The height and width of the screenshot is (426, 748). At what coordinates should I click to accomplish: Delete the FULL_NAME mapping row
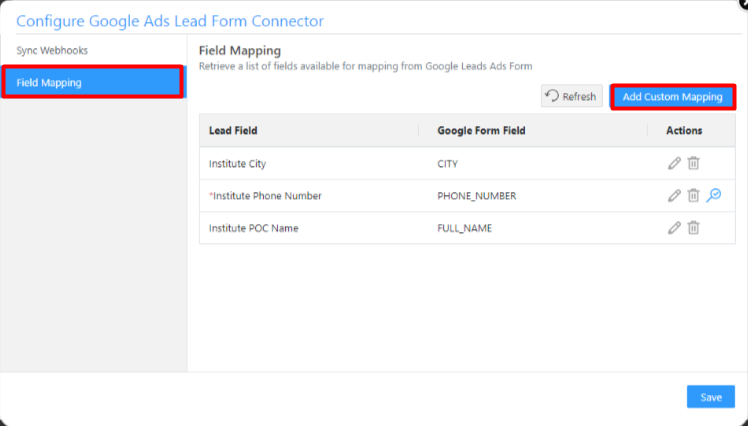coord(693,228)
